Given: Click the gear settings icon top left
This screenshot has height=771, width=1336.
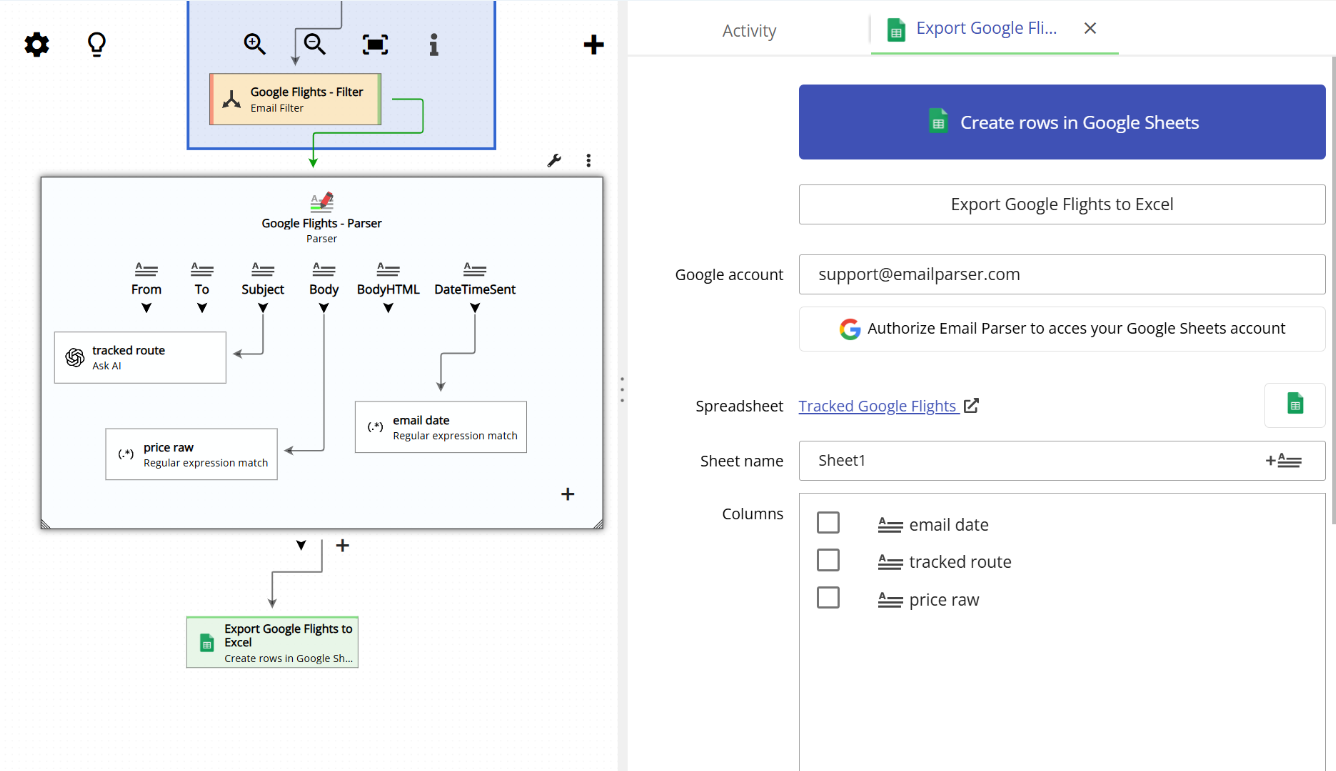Looking at the screenshot, I should click(36, 44).
